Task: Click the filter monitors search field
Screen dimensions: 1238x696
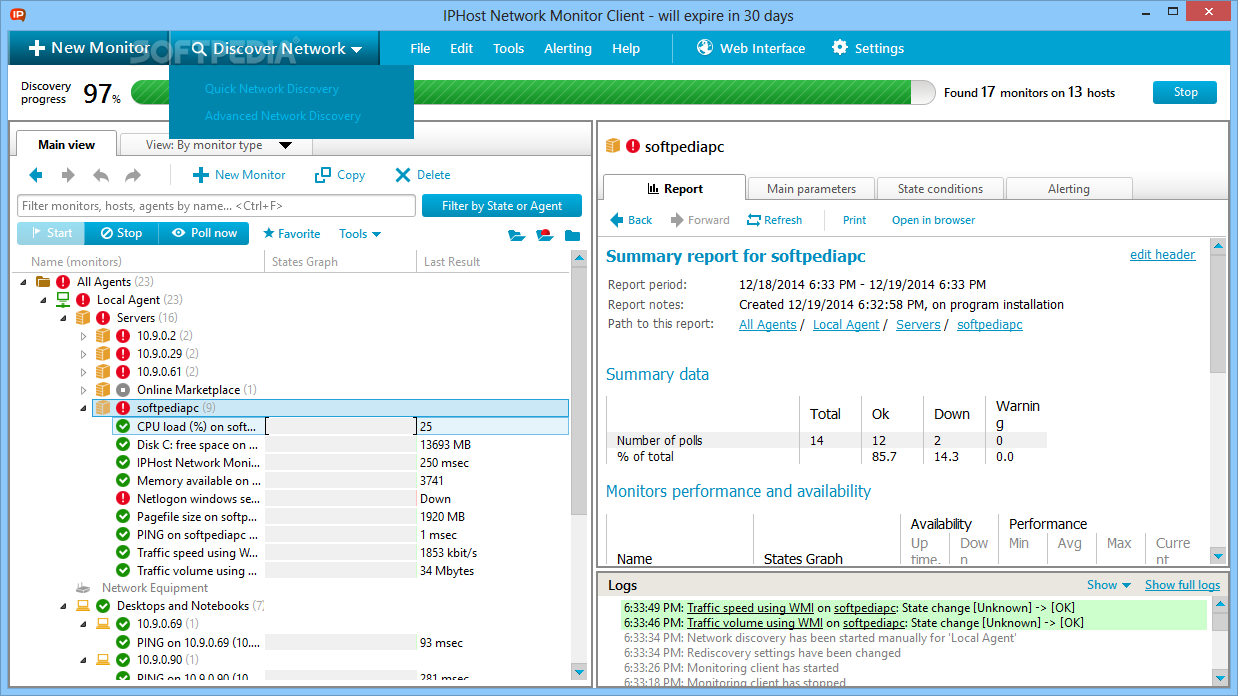Action: [216, 206]
